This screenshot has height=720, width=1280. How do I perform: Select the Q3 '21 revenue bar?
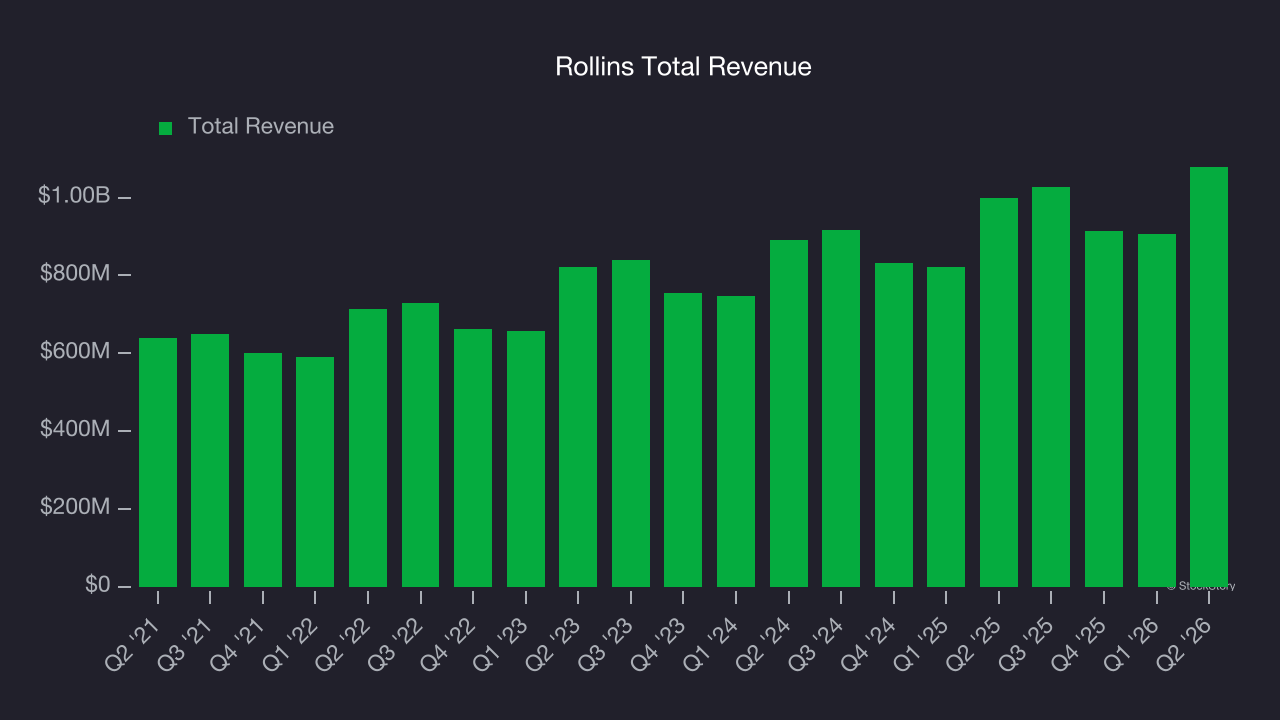pos(210,460)
